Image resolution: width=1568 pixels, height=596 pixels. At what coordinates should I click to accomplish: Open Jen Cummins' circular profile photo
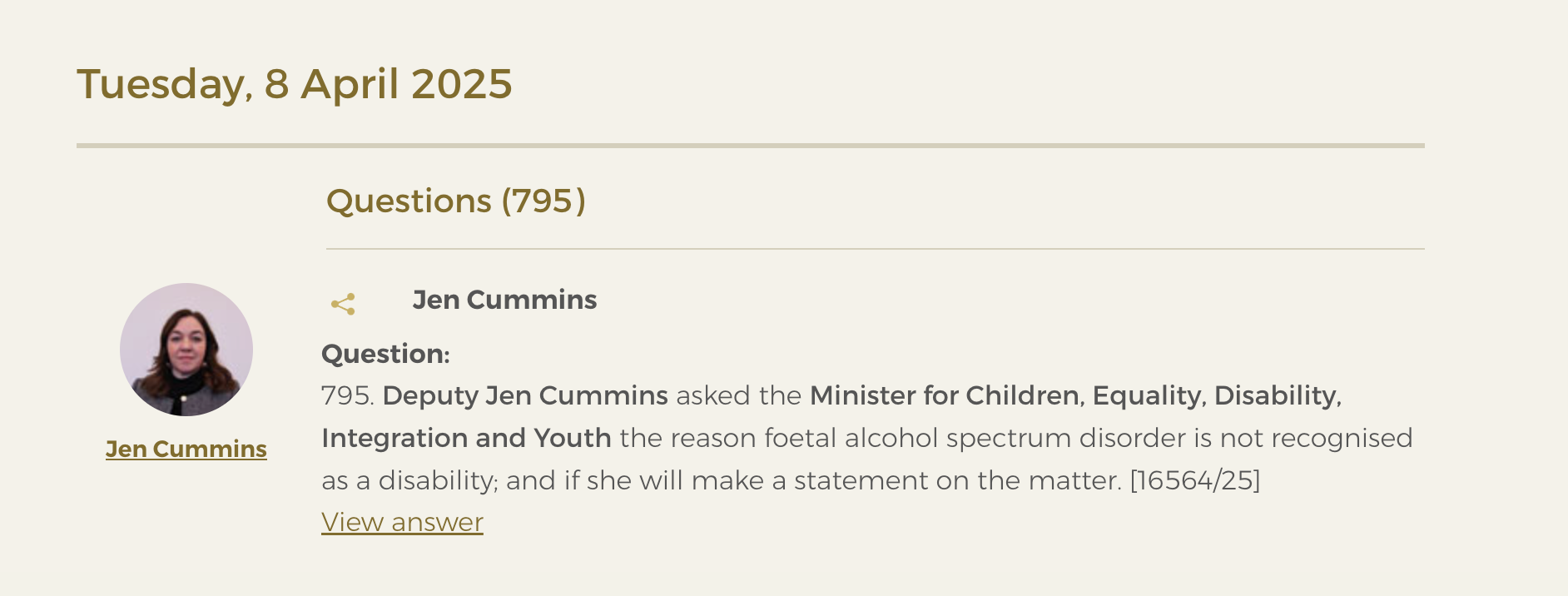[x=186, y=350]
